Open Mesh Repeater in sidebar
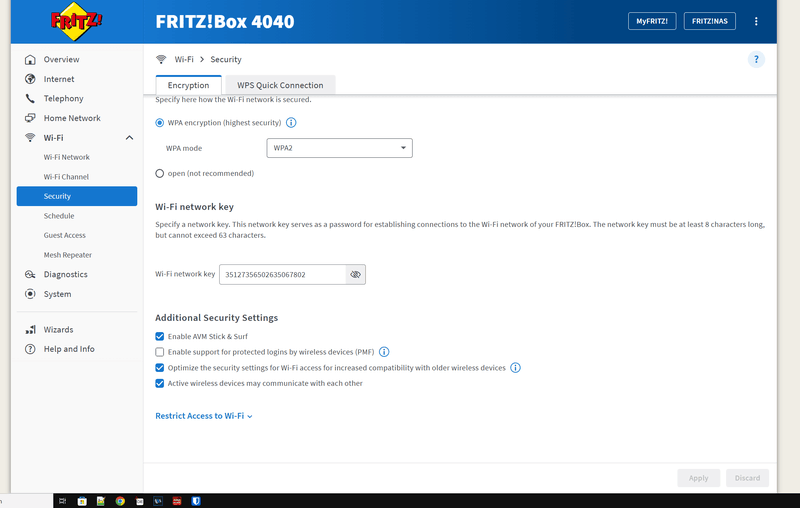Image resolution: width=800 pixels, height=508 pixels. (x=68, y=255)
